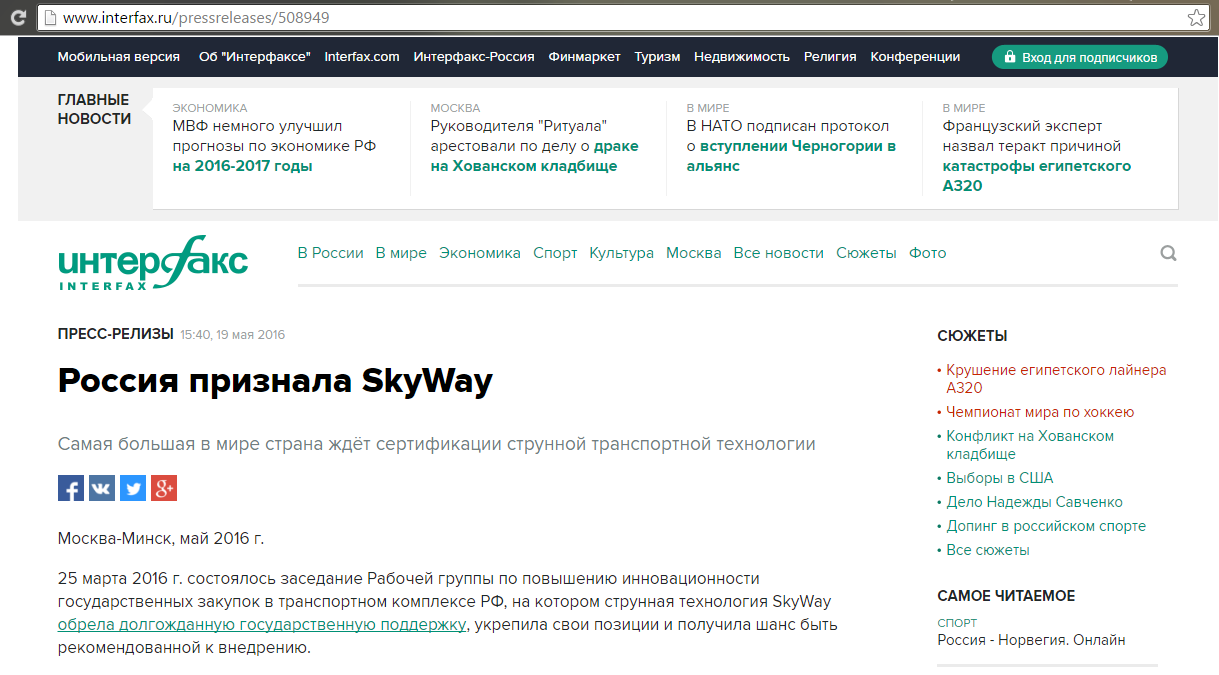Image resolution: width=1219 pixels, height=675 pixels.
Task: Click the Москва-Минск, май 2016 г. dateline
Action: [161, 539]
